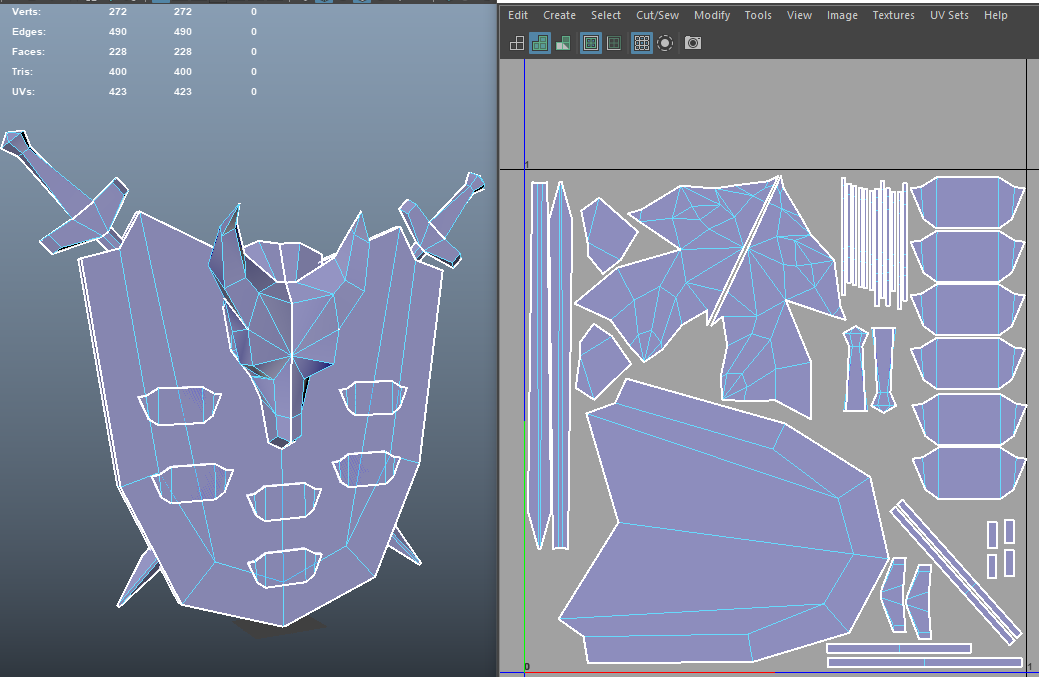
Task: Open the Tools menu
Action: (x=758, y=15)
